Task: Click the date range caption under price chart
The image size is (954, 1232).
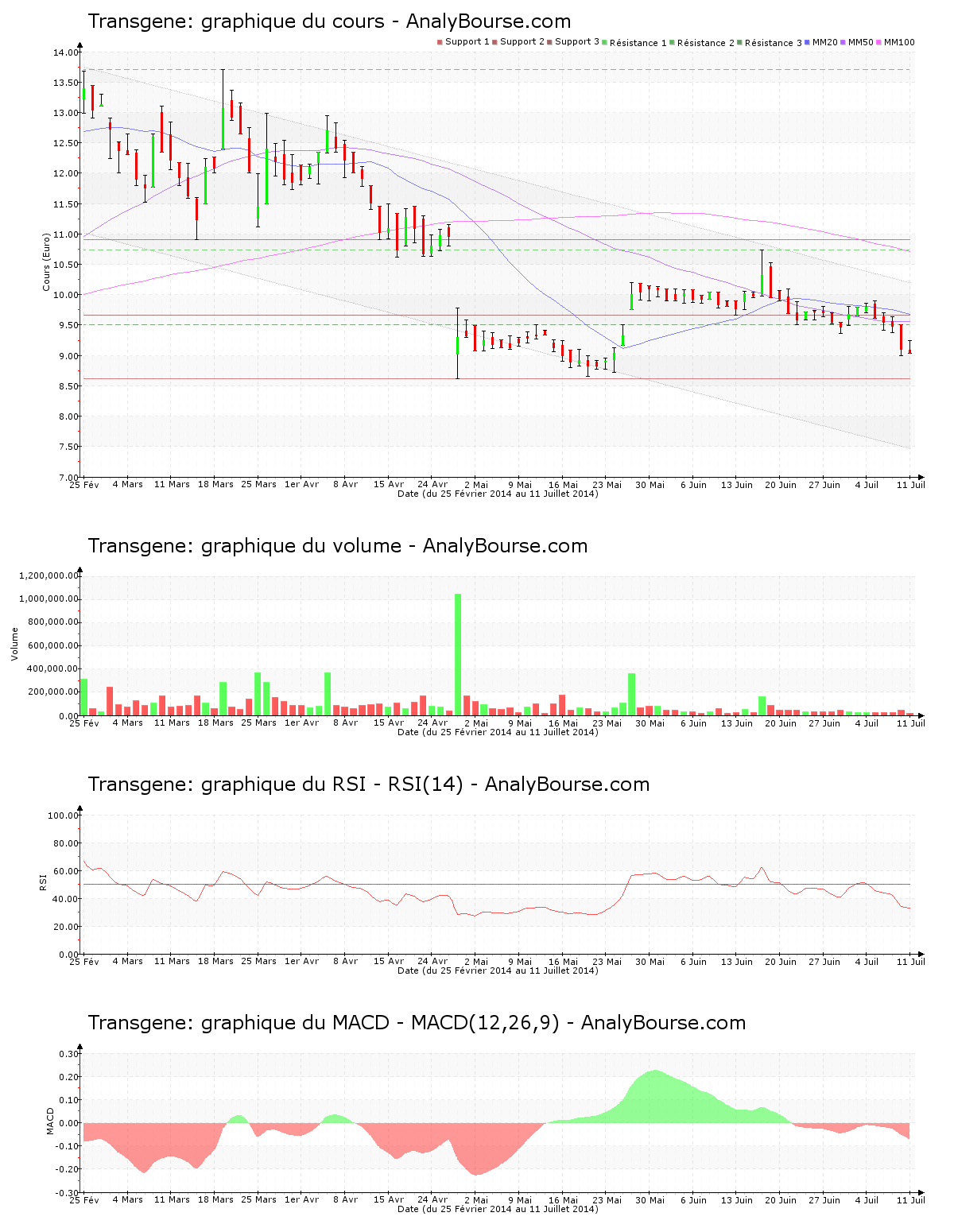Action: coord(498,494)
